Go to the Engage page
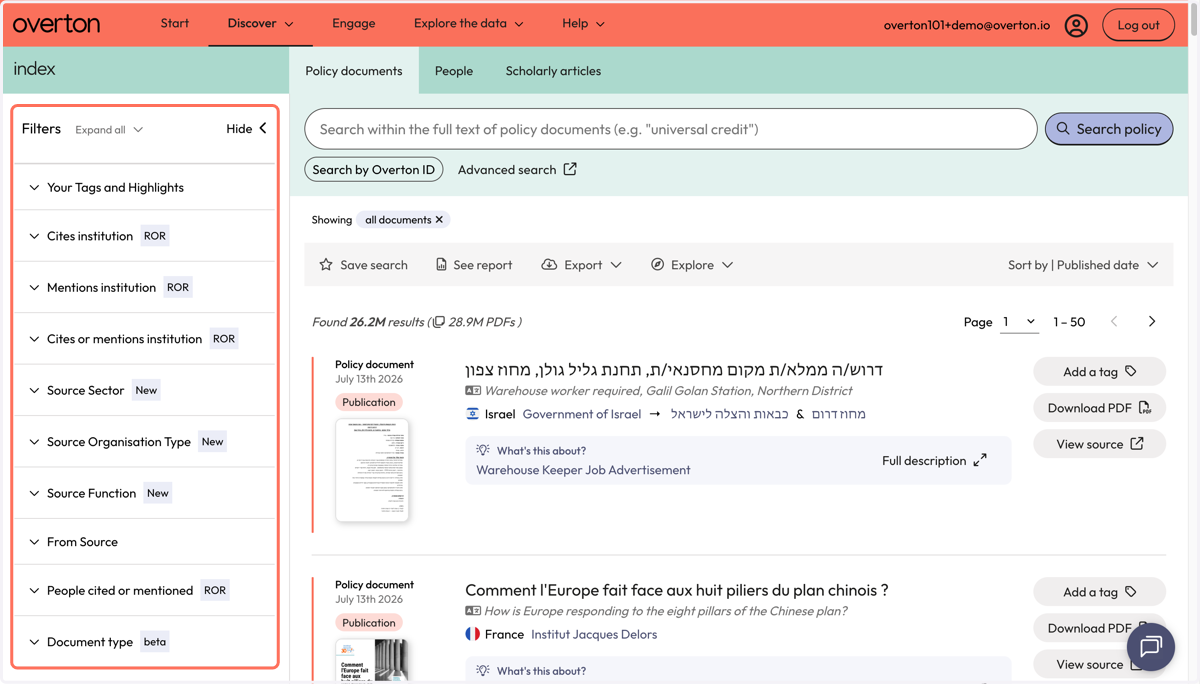The image size is (1200, 684). tap(354, 23)
